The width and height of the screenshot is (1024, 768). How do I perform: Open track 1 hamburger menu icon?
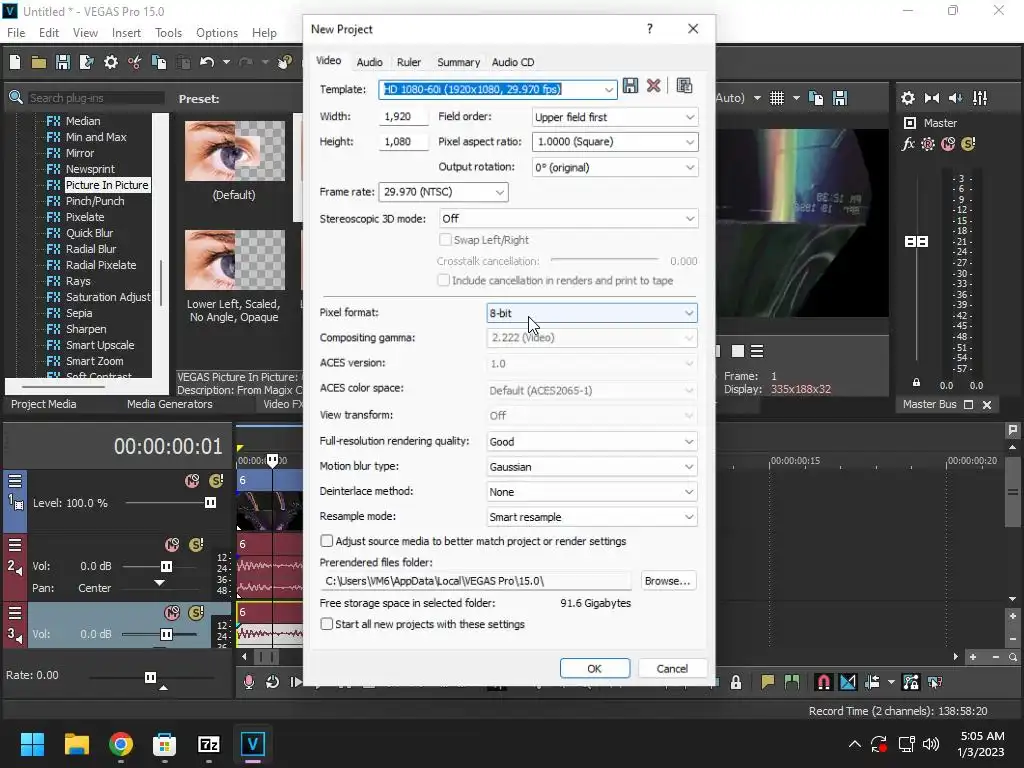pyautogui.click(x=15, y=481)
